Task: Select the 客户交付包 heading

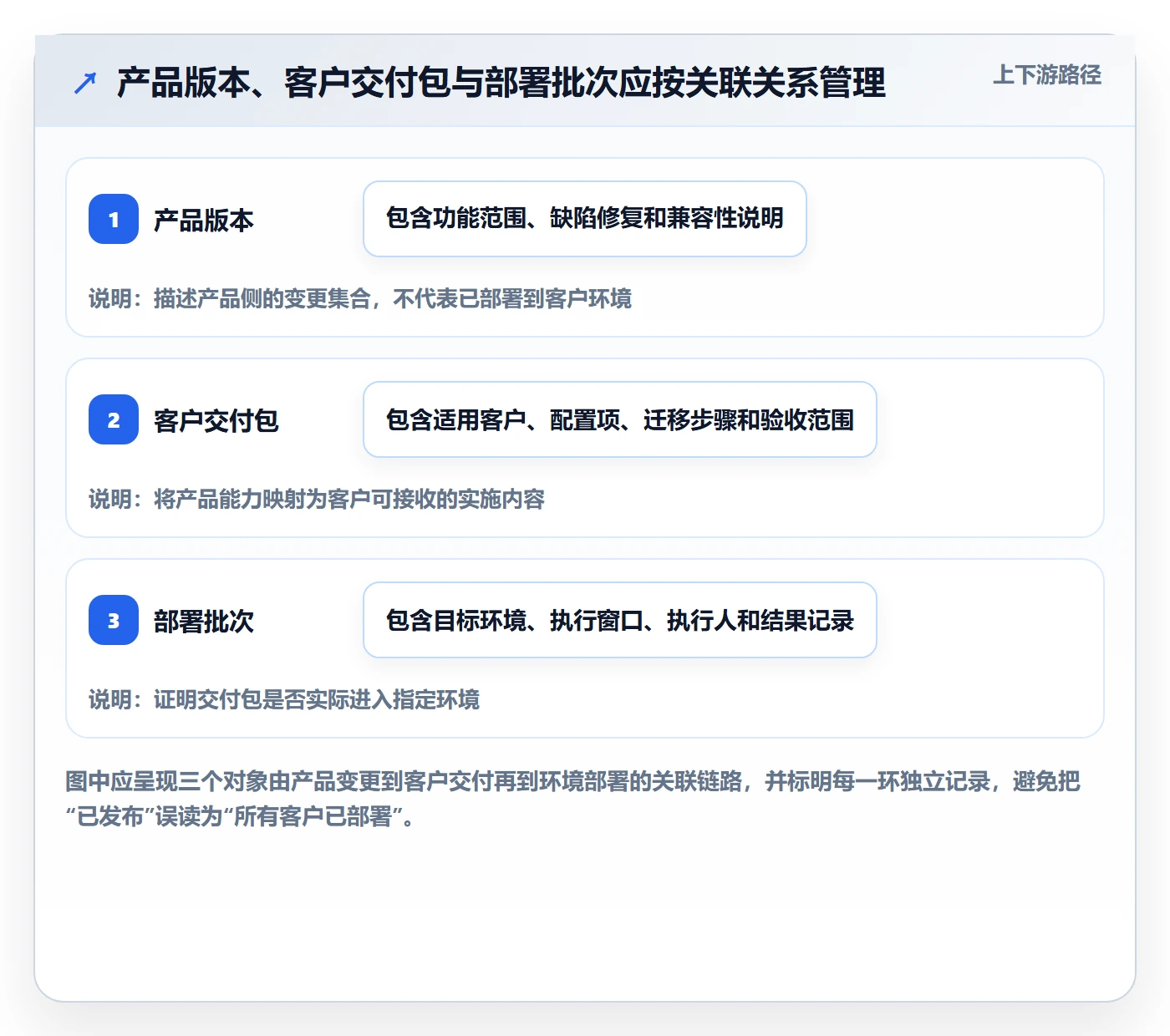Action: [216, 420]
